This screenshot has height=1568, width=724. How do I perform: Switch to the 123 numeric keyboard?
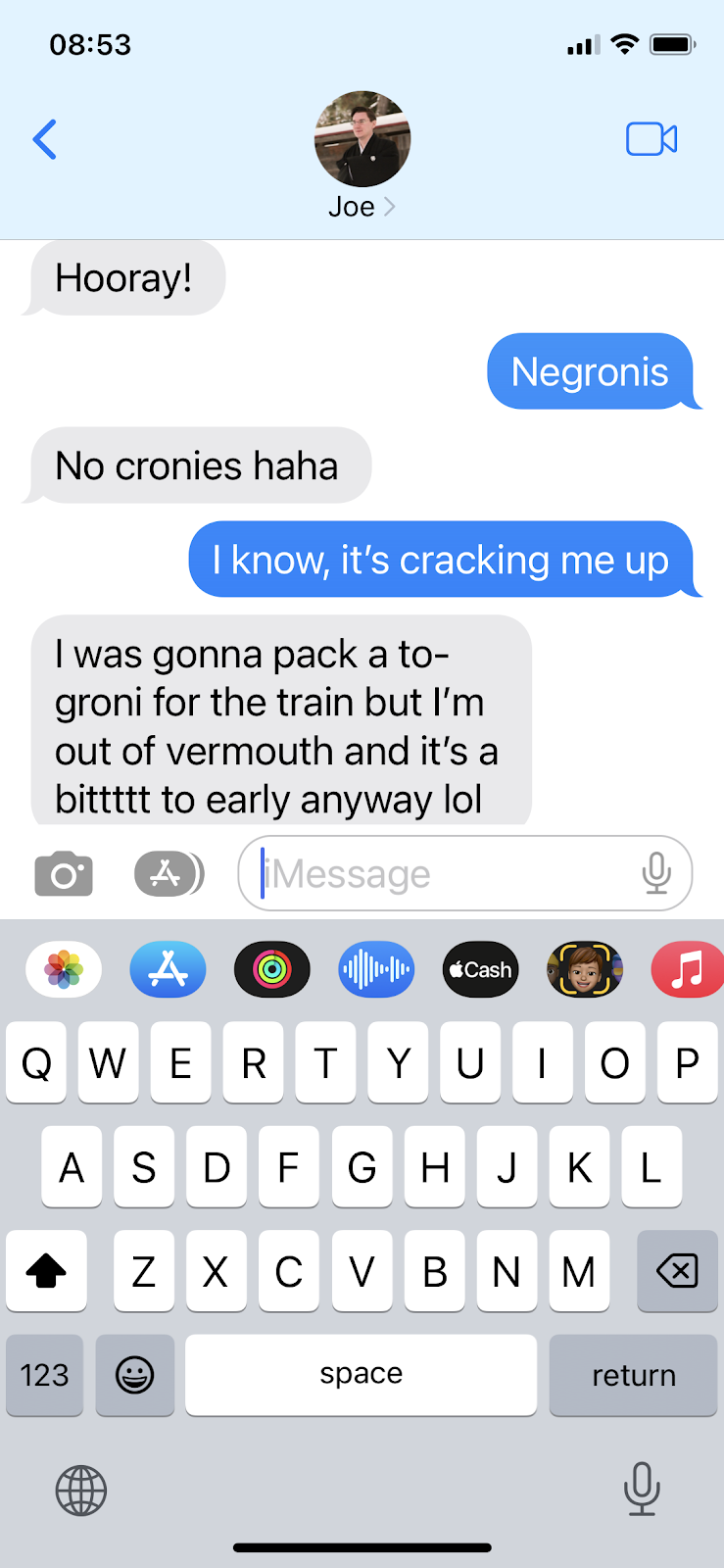tap(44, 1375)
